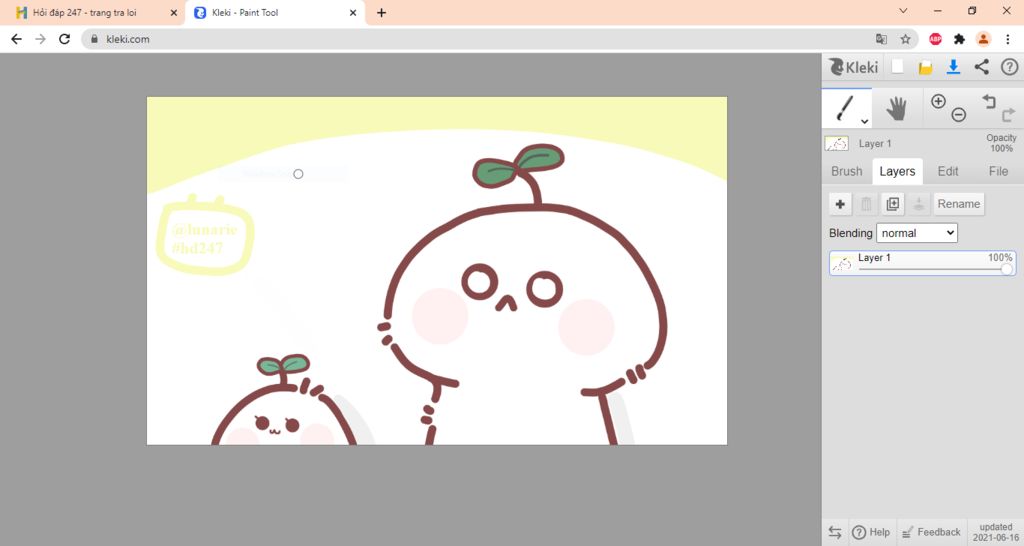
Task: Import an image via folder icon
Action: (925, 67)
